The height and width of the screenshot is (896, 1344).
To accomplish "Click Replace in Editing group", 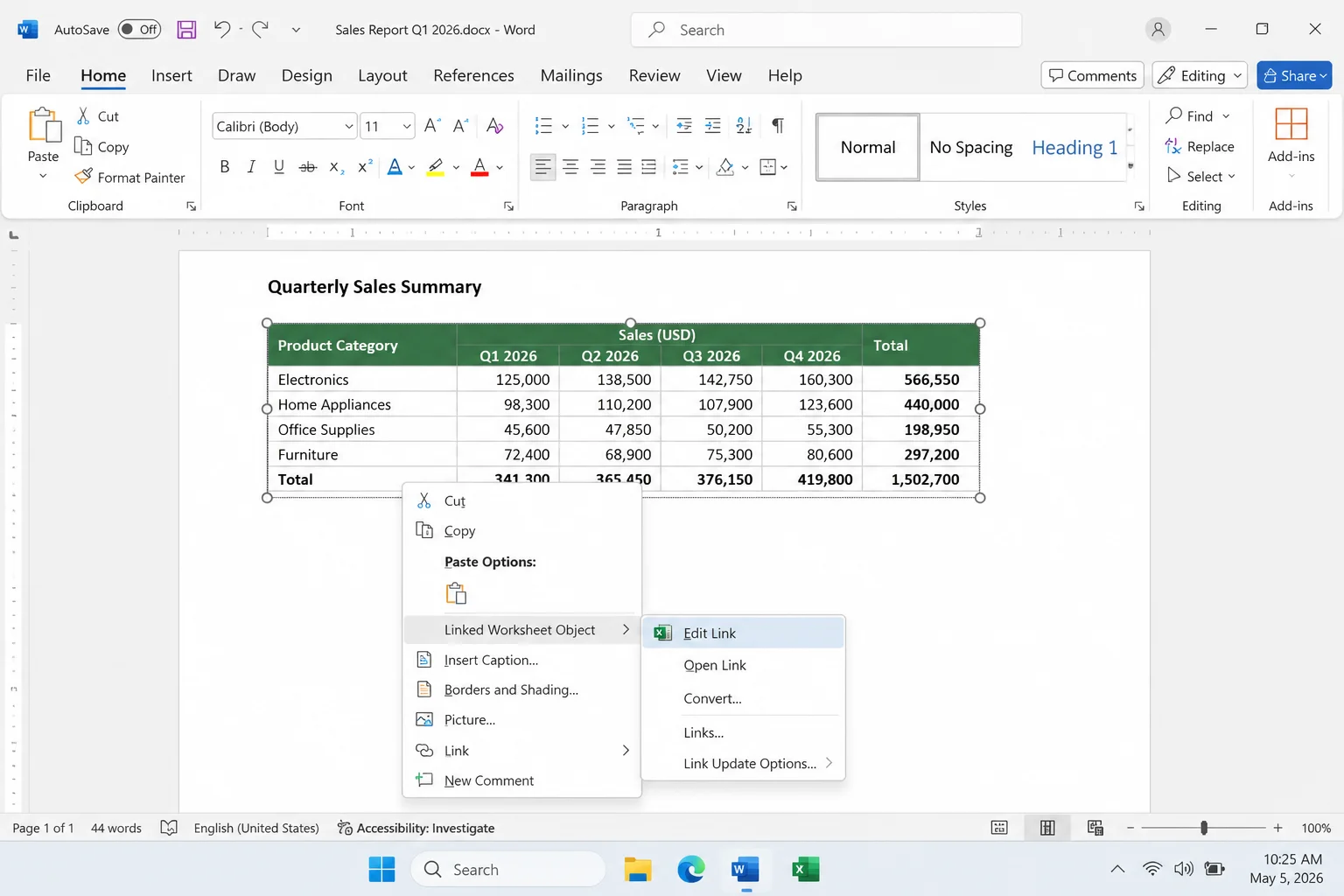I will tap(1200, 146).
